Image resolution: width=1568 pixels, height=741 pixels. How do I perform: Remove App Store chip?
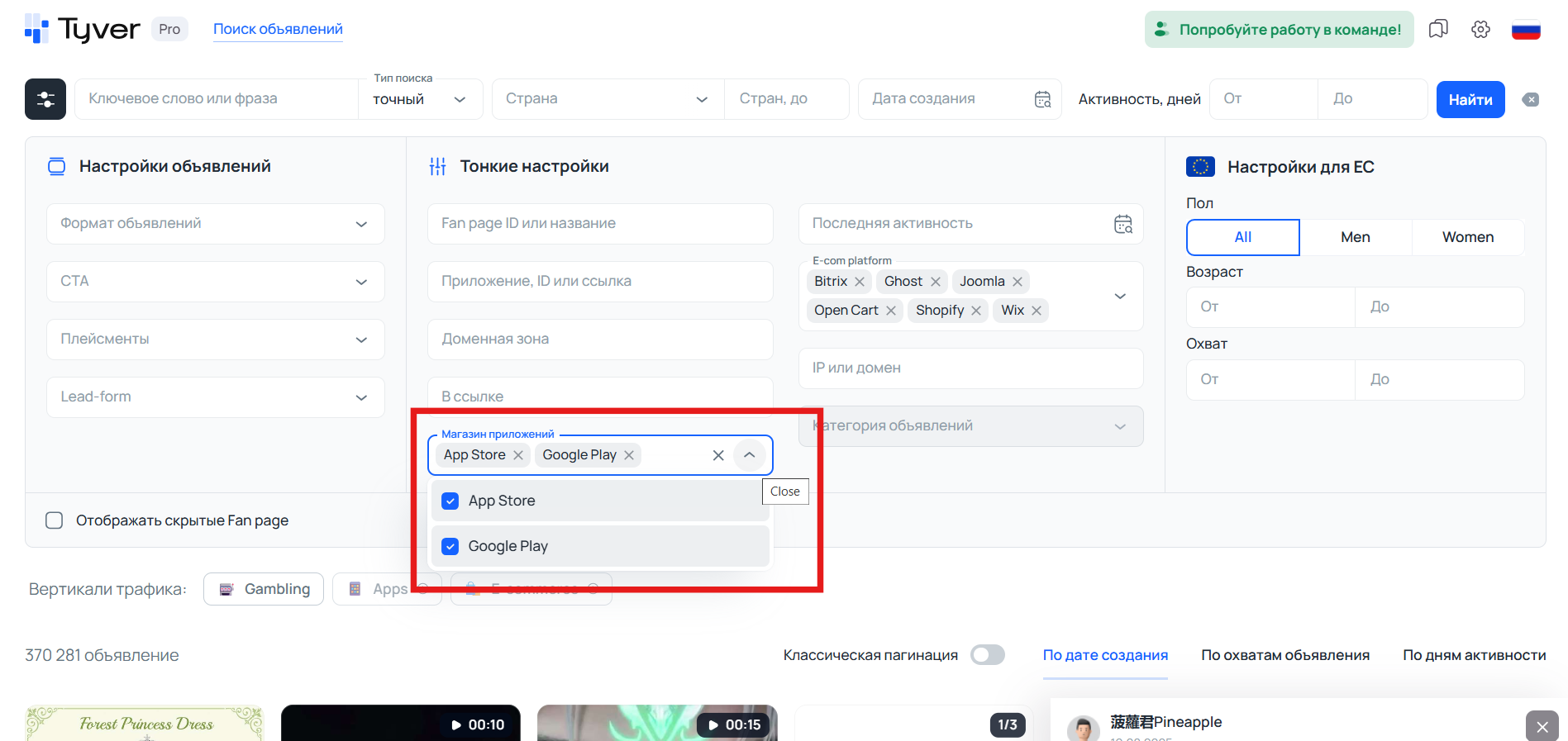518,455
